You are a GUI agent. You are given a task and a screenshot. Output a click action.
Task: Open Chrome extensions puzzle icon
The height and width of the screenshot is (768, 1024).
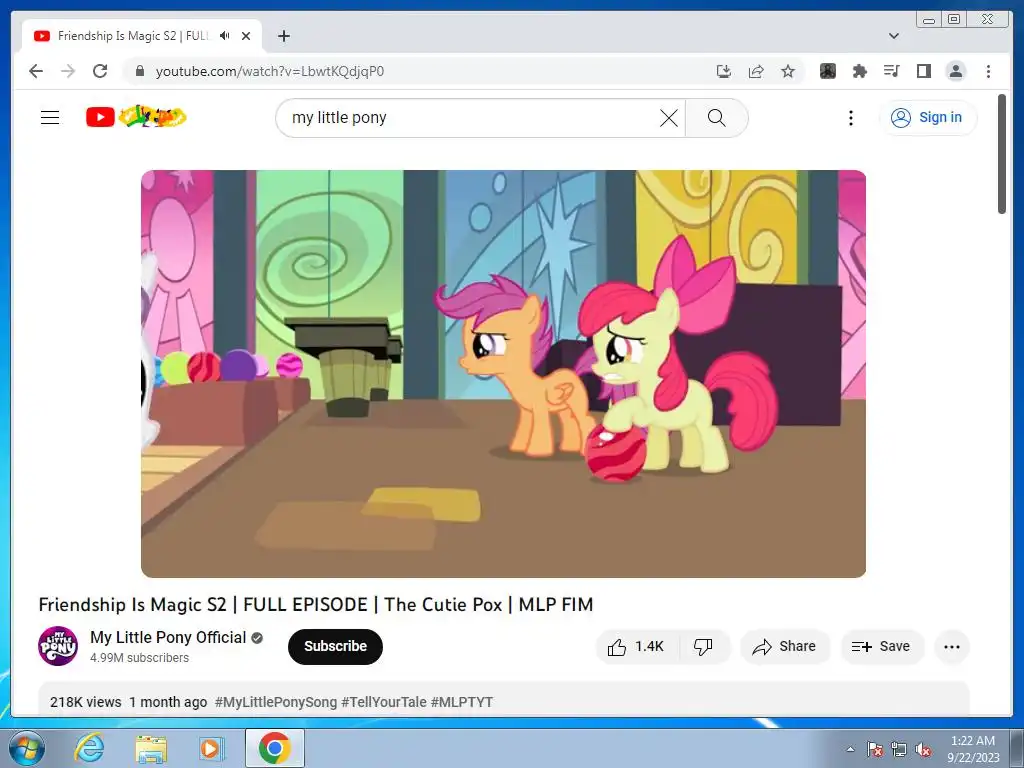pos(859,71)
